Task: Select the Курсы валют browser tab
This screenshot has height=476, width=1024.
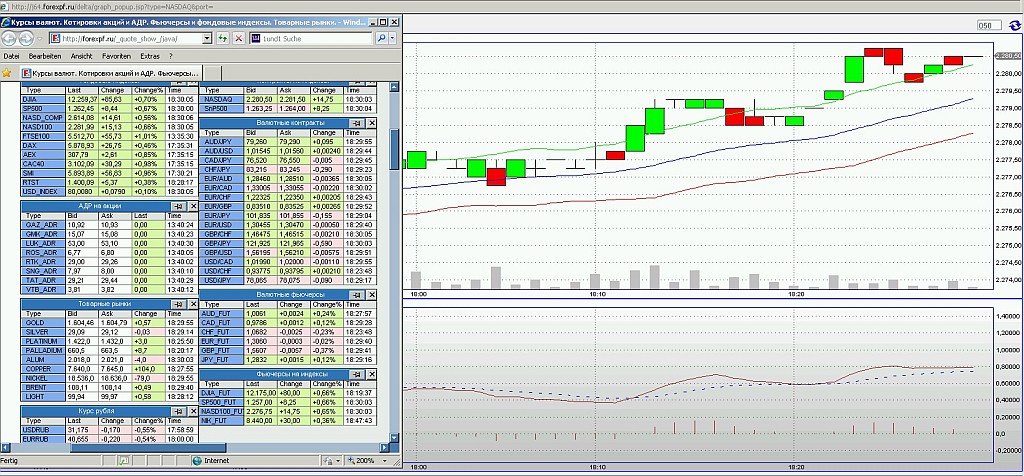Action: point(111,72)
